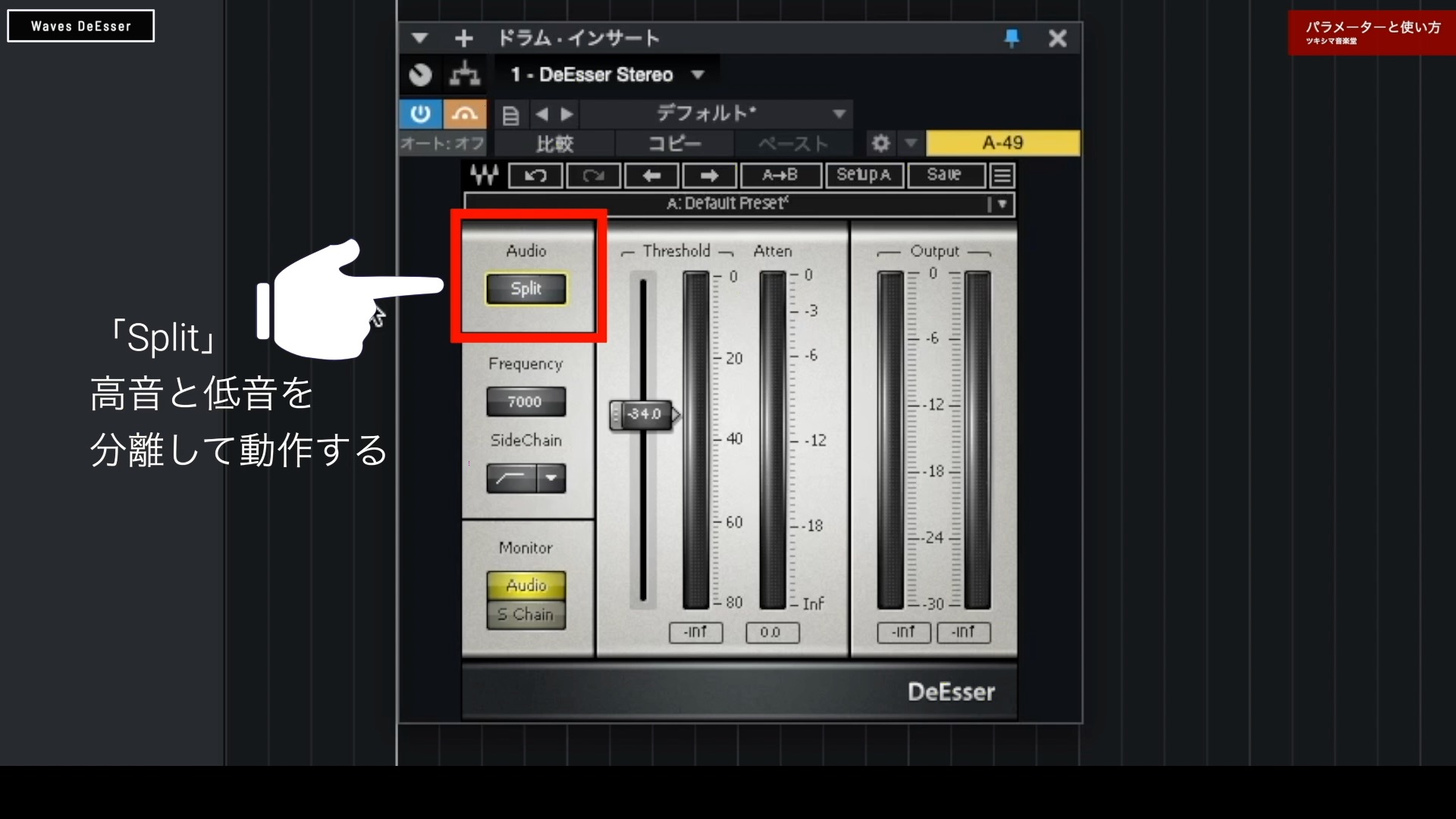The width and height of the screenshot is (1456, 819).
Task: Click the routing icon next to the knob icon
Action: [x=464, y=74]
